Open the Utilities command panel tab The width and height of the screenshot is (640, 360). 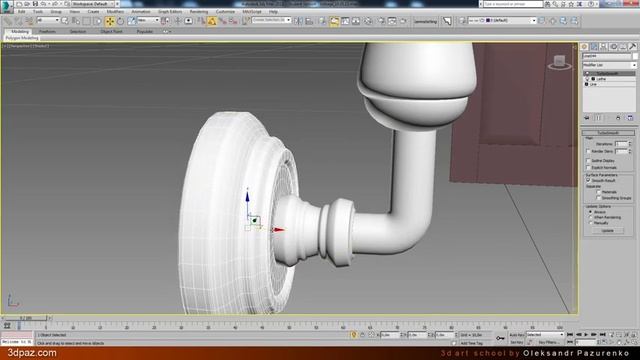coord(633,47)
